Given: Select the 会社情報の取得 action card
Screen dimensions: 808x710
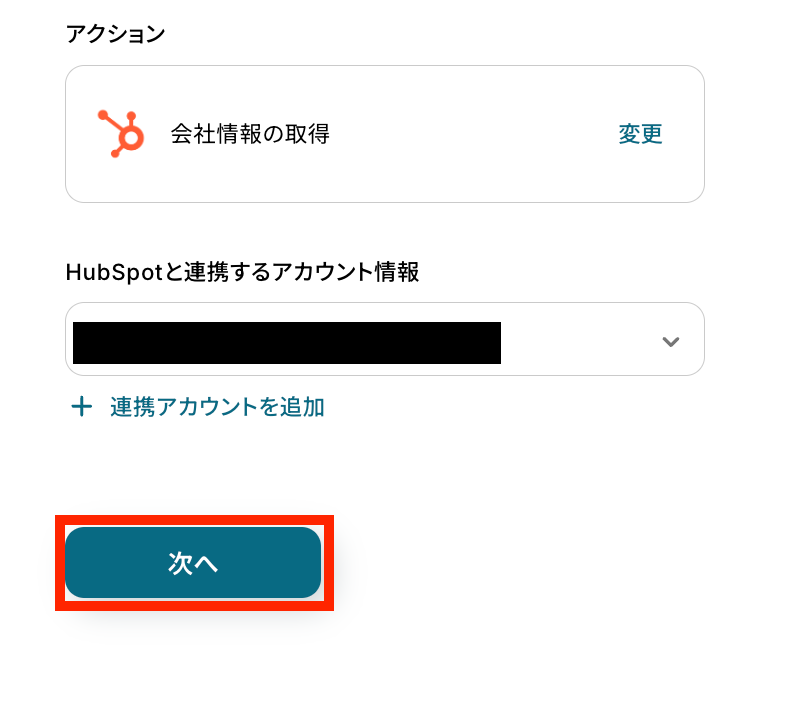Looking at the screenshot, I should point(384,134).
